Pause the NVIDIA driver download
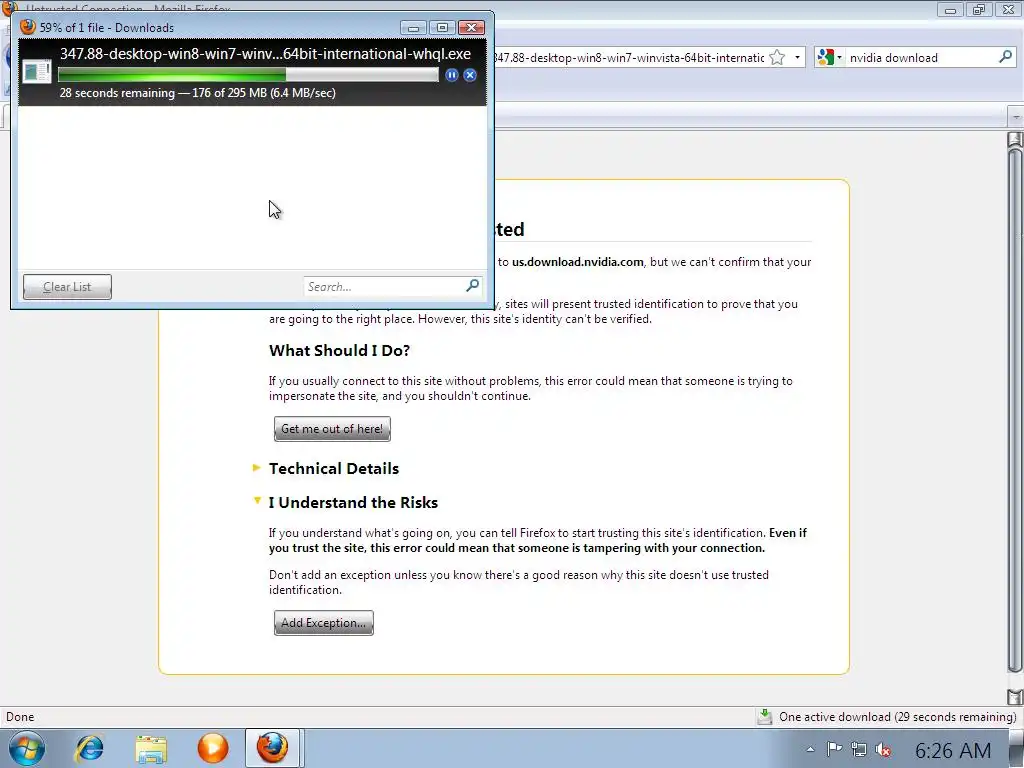The width and height of the screenshot is (1024, 768). point(451,75)
